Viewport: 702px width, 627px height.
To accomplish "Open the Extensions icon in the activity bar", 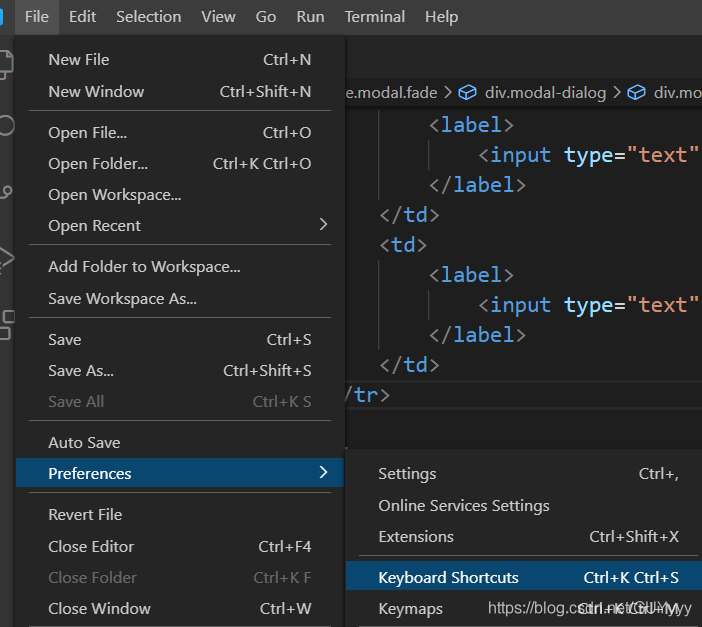I will point(6,322).
